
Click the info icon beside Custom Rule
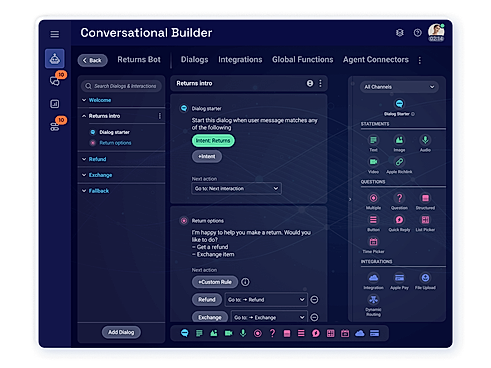pos(245,282)
